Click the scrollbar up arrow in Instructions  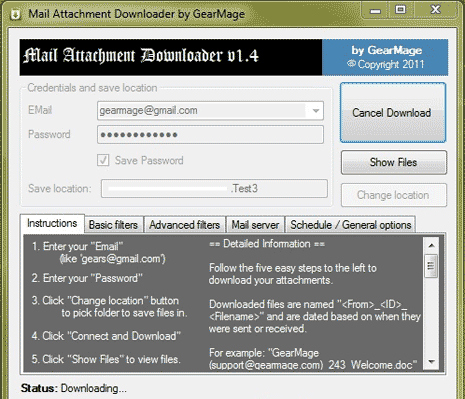click(x=431, y=246)
